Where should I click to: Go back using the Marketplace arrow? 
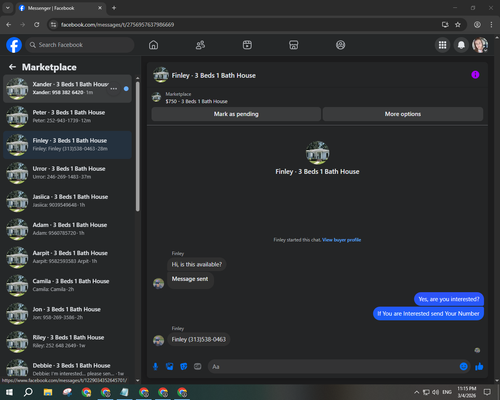[x=13, y=67]
